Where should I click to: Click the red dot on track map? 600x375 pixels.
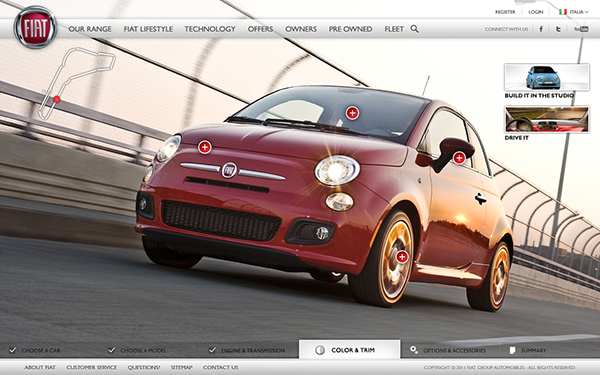57,99
